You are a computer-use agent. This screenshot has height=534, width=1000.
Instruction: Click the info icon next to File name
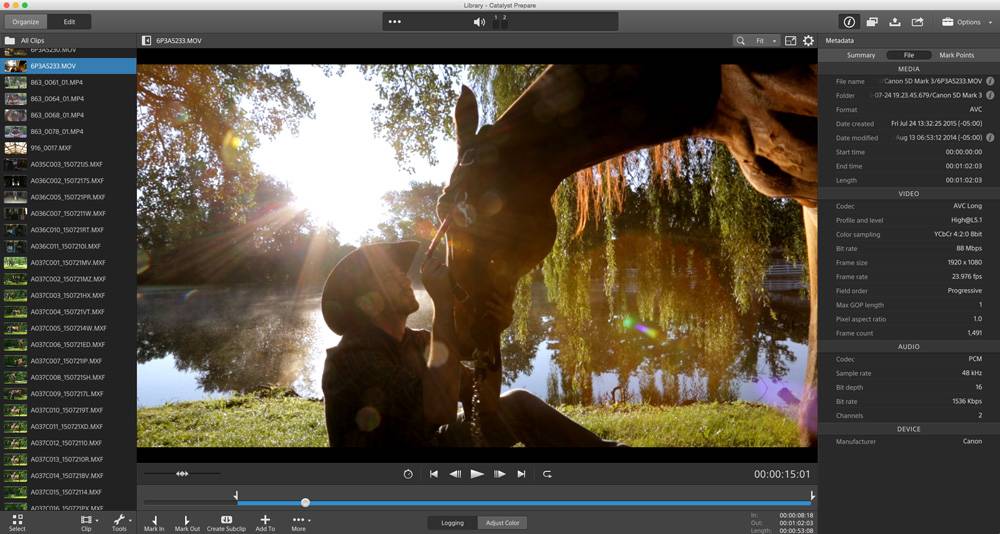tap(990, 81)
